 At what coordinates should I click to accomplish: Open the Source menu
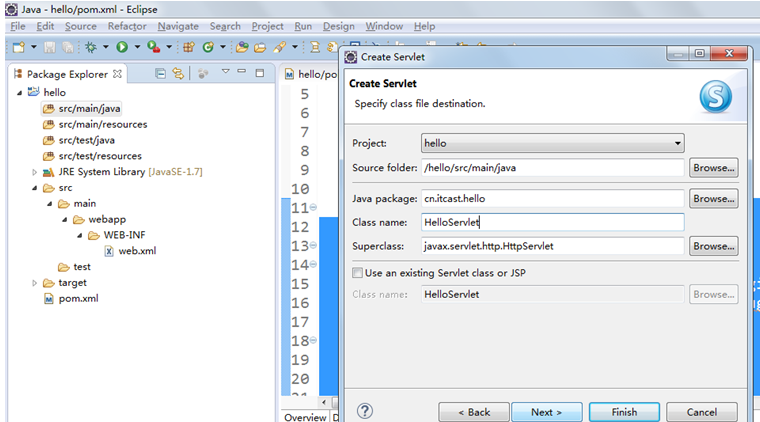[80, 26]
